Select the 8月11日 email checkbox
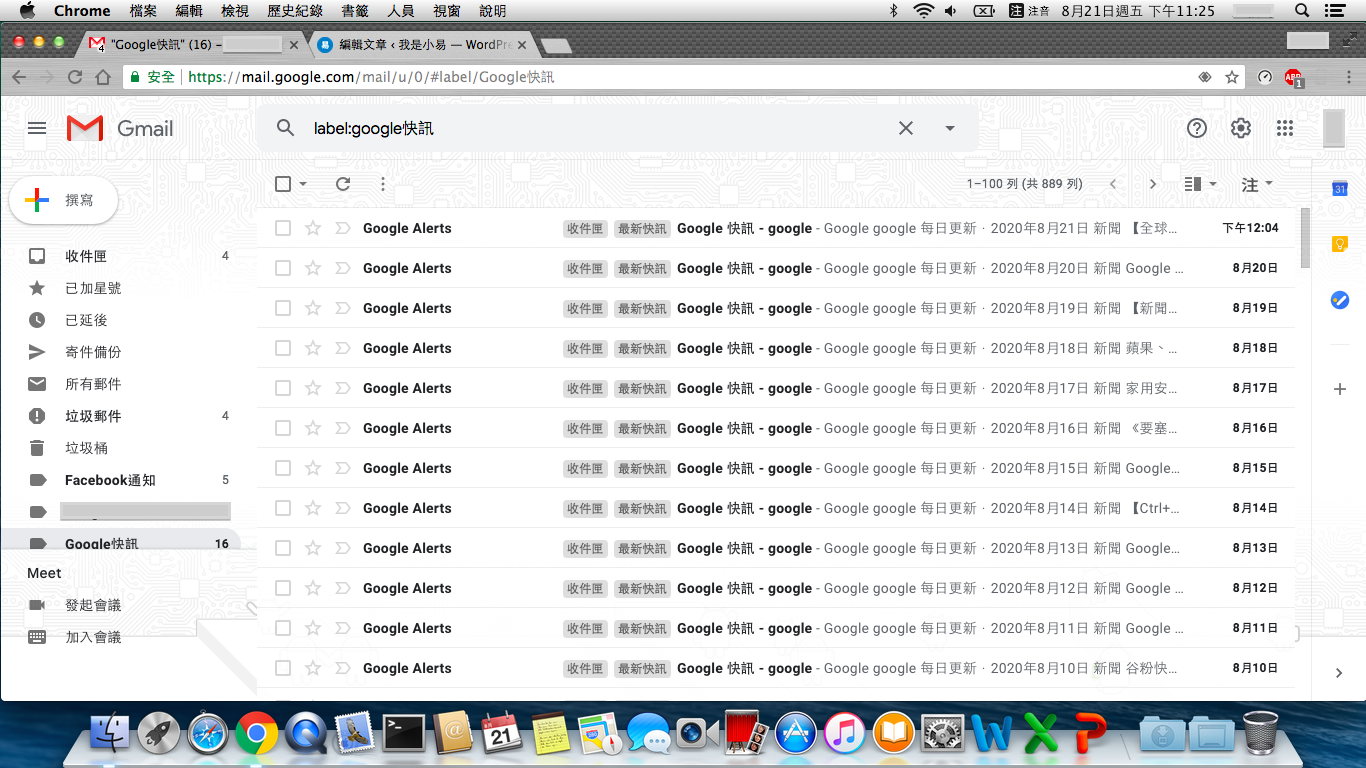Image resolution: width=1366 pixels, height=768 pixels. point(283,628)
